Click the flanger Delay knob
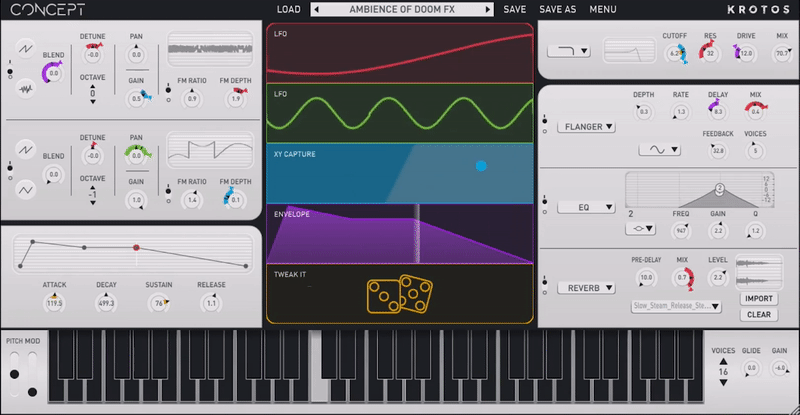The width and height of the screenshot is (800, 415). pos(718,111)
